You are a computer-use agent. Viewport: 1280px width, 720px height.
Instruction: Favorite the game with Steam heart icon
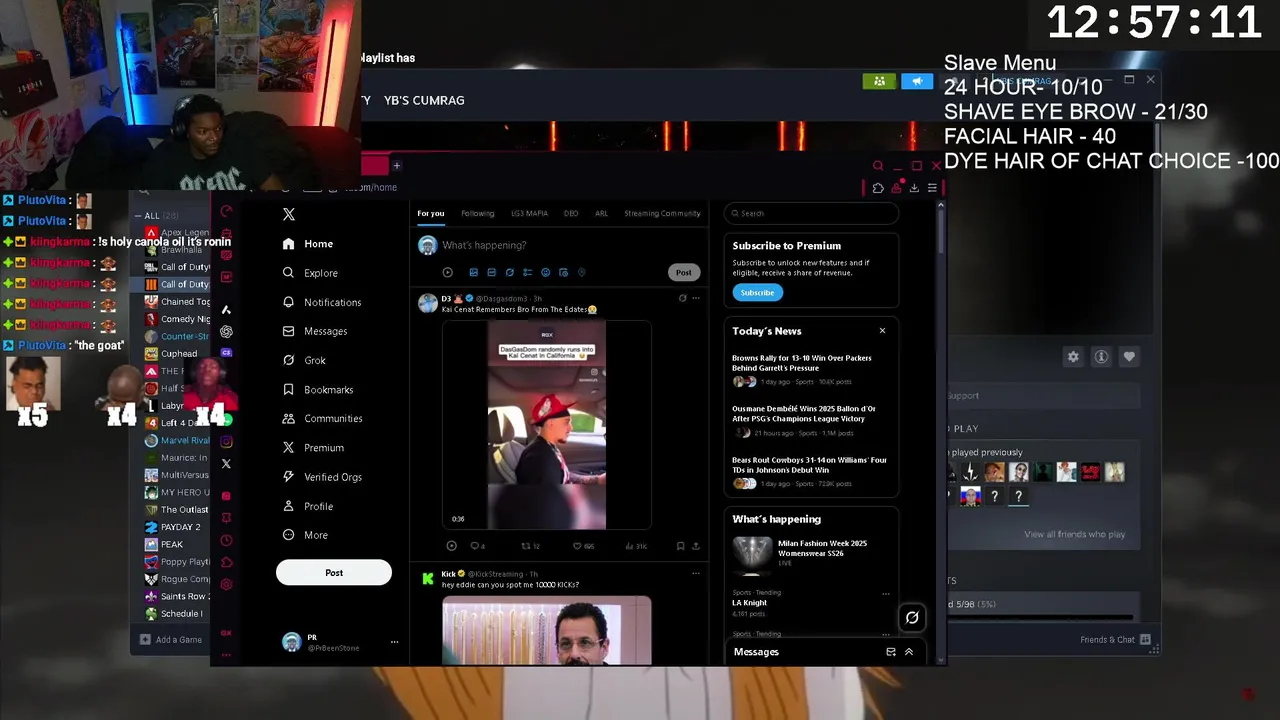1129,357
